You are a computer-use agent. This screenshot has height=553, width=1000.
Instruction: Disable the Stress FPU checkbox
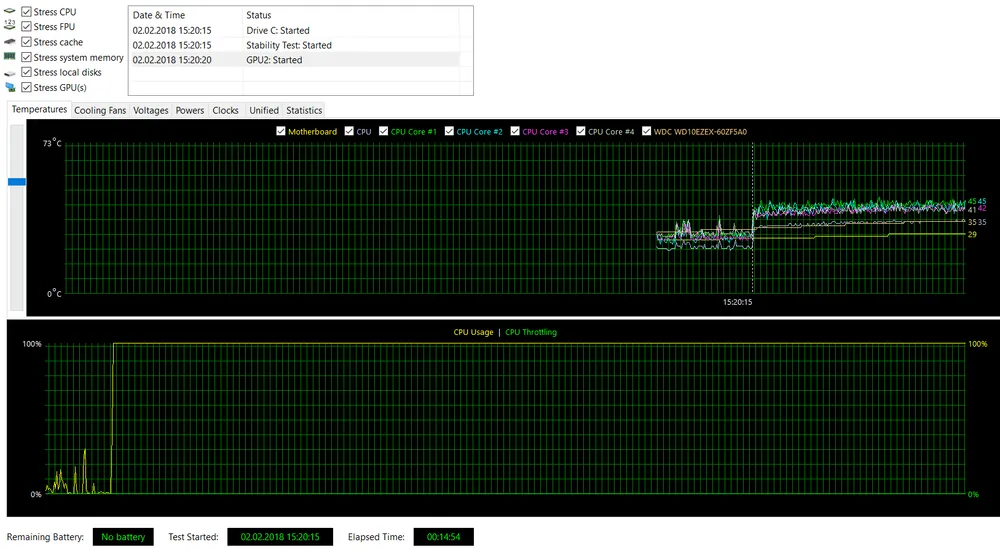click(x=27, y=27)
